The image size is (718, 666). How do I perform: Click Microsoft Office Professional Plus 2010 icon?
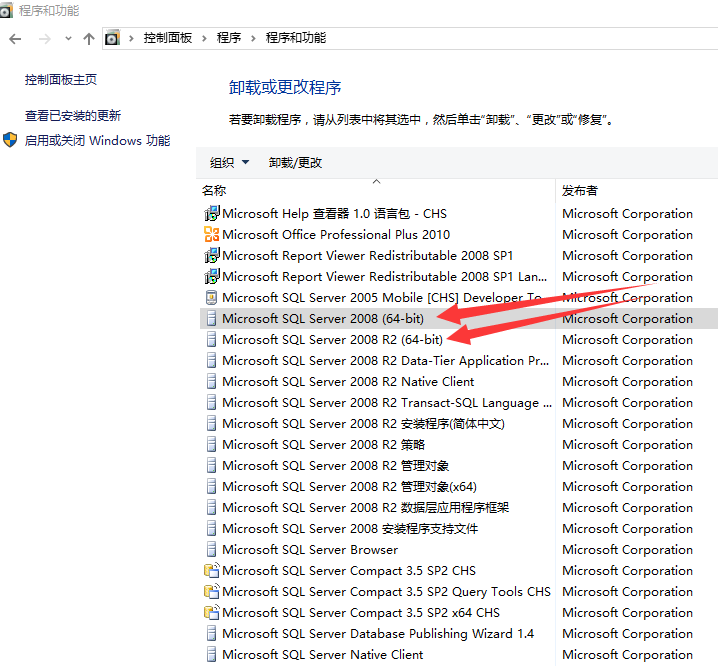click(x=211, y=235)
